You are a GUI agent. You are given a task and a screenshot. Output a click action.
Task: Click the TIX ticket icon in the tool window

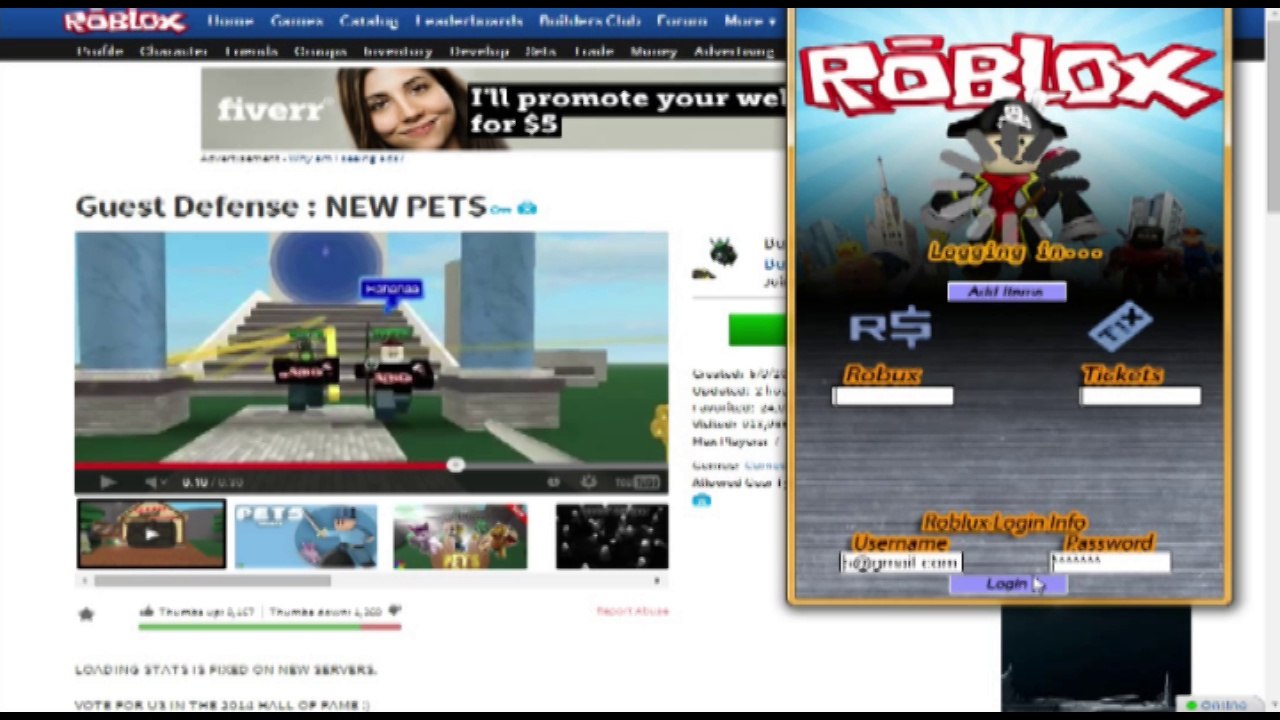1121,325
